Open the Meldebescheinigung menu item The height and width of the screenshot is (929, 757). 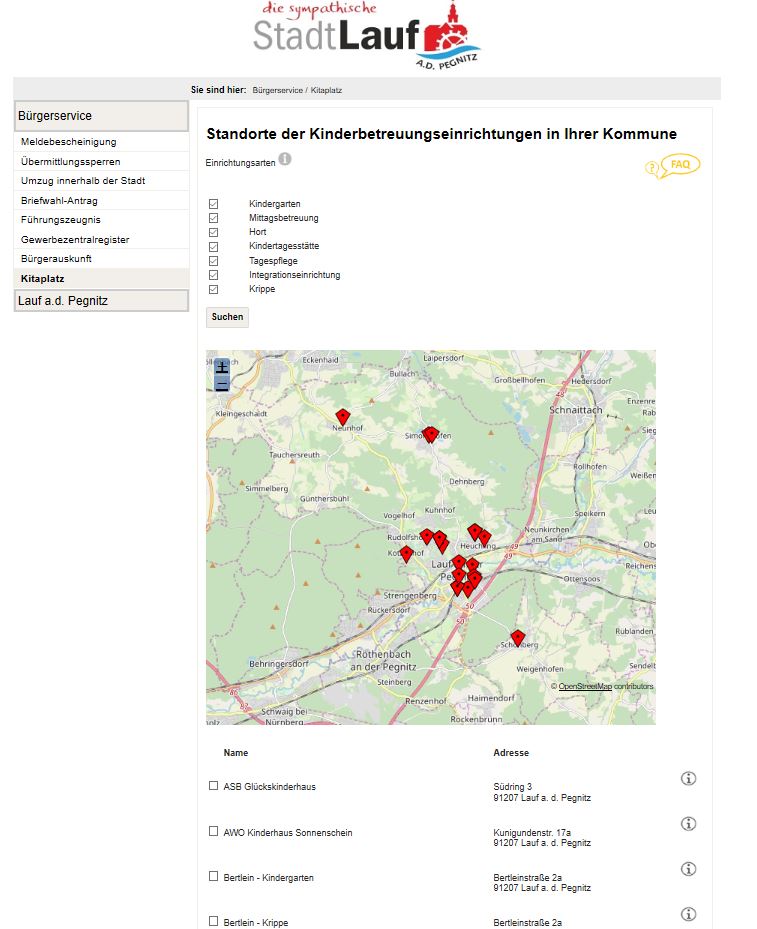point(69,142)
